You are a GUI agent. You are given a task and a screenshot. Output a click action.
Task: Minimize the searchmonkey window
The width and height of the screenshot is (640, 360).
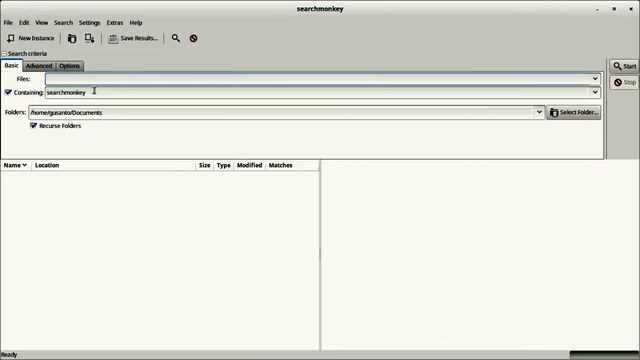[598, 9]
